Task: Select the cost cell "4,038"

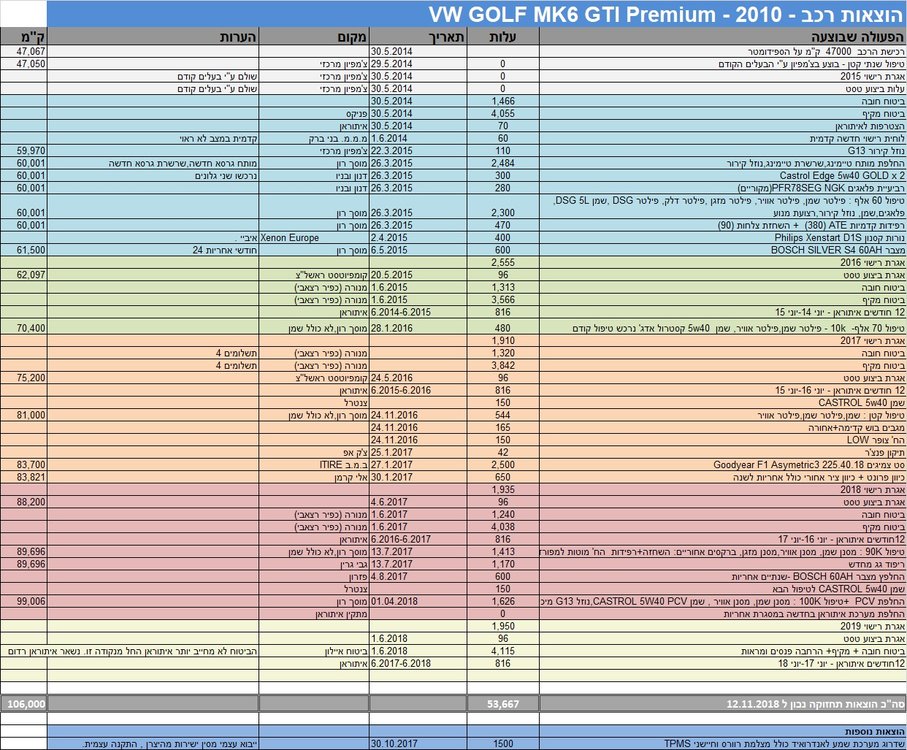Action: [503, 527]
